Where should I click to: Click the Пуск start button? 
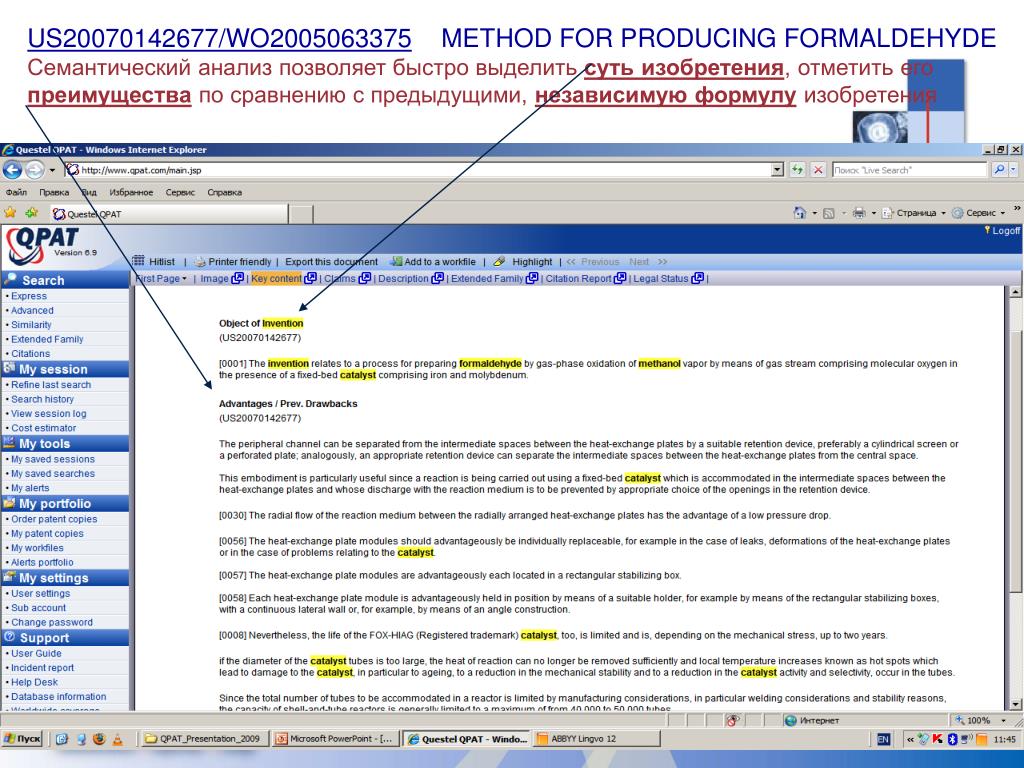click(22, 739)
